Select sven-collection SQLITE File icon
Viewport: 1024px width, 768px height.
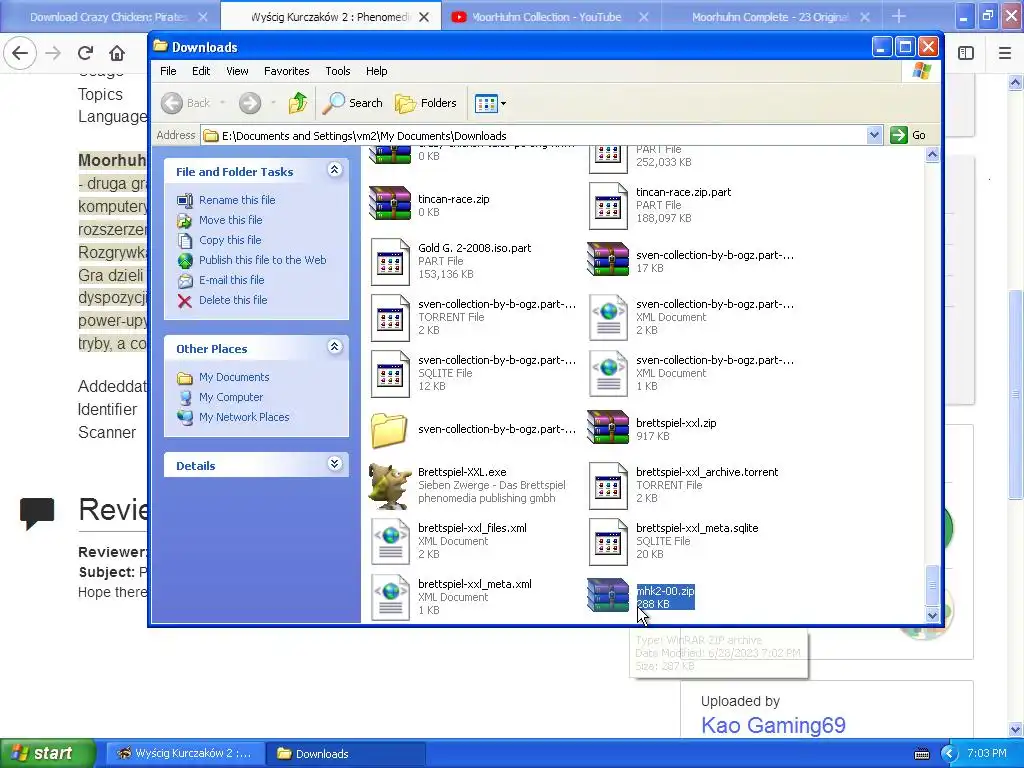click(x=390, y=374)
